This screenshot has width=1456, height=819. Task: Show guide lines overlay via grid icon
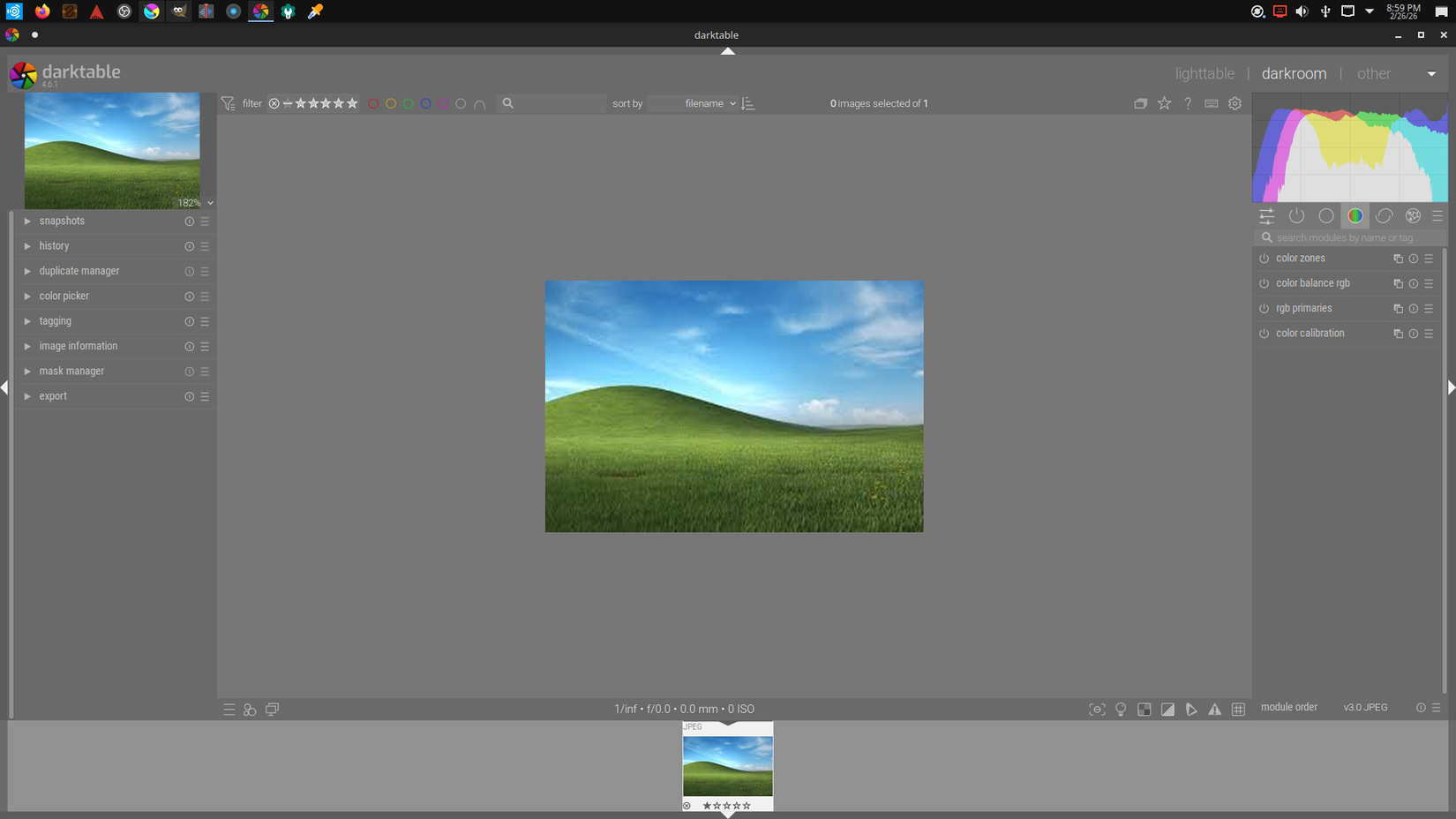coord(1238,709)
